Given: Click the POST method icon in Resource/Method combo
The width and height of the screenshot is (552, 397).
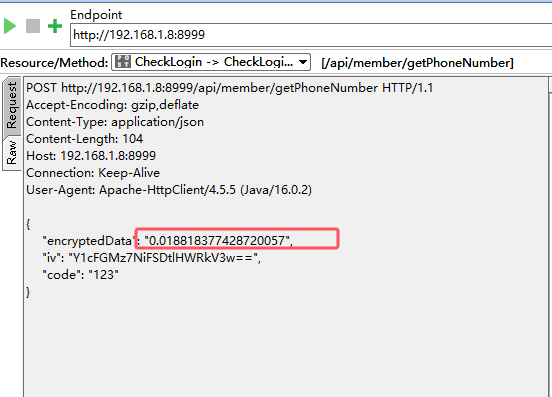Looking at the screenshot, I should coord(123,62).
